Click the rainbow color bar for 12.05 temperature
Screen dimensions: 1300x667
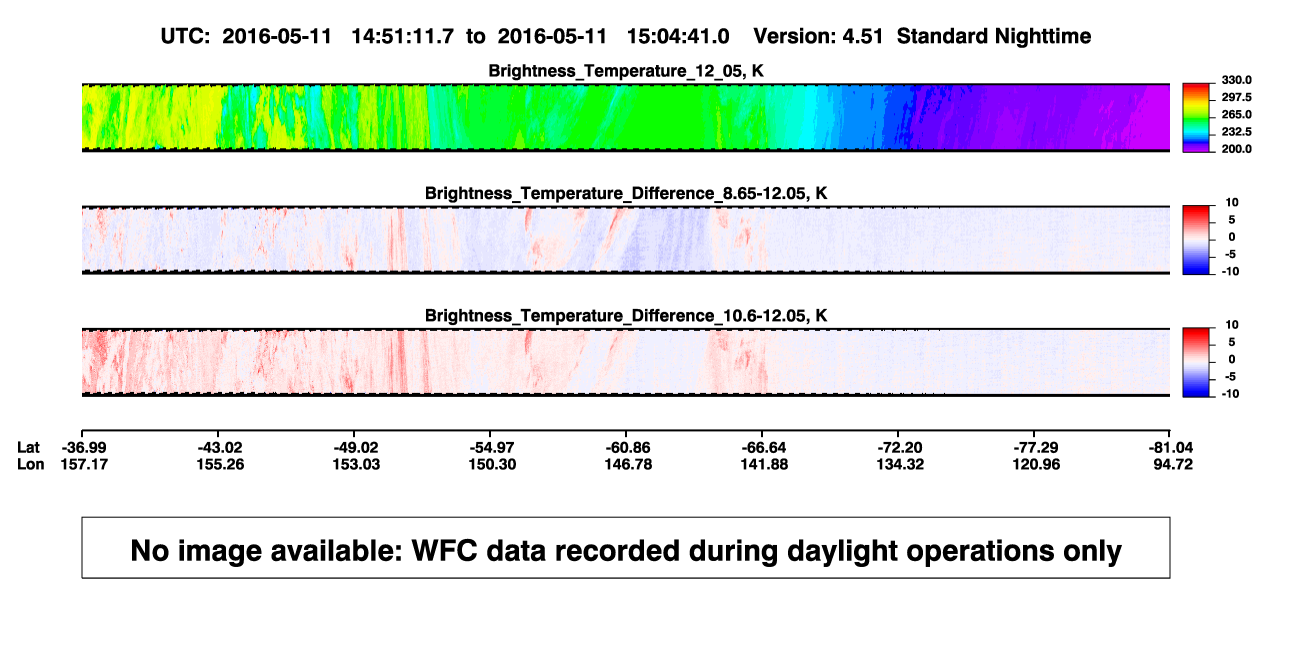(x=1196, y=117)
